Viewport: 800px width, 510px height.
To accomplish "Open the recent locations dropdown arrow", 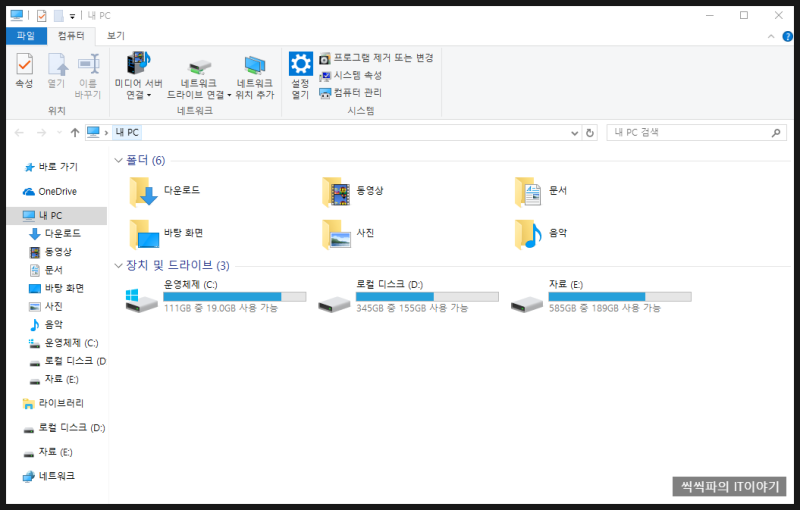I will (59, 133).
